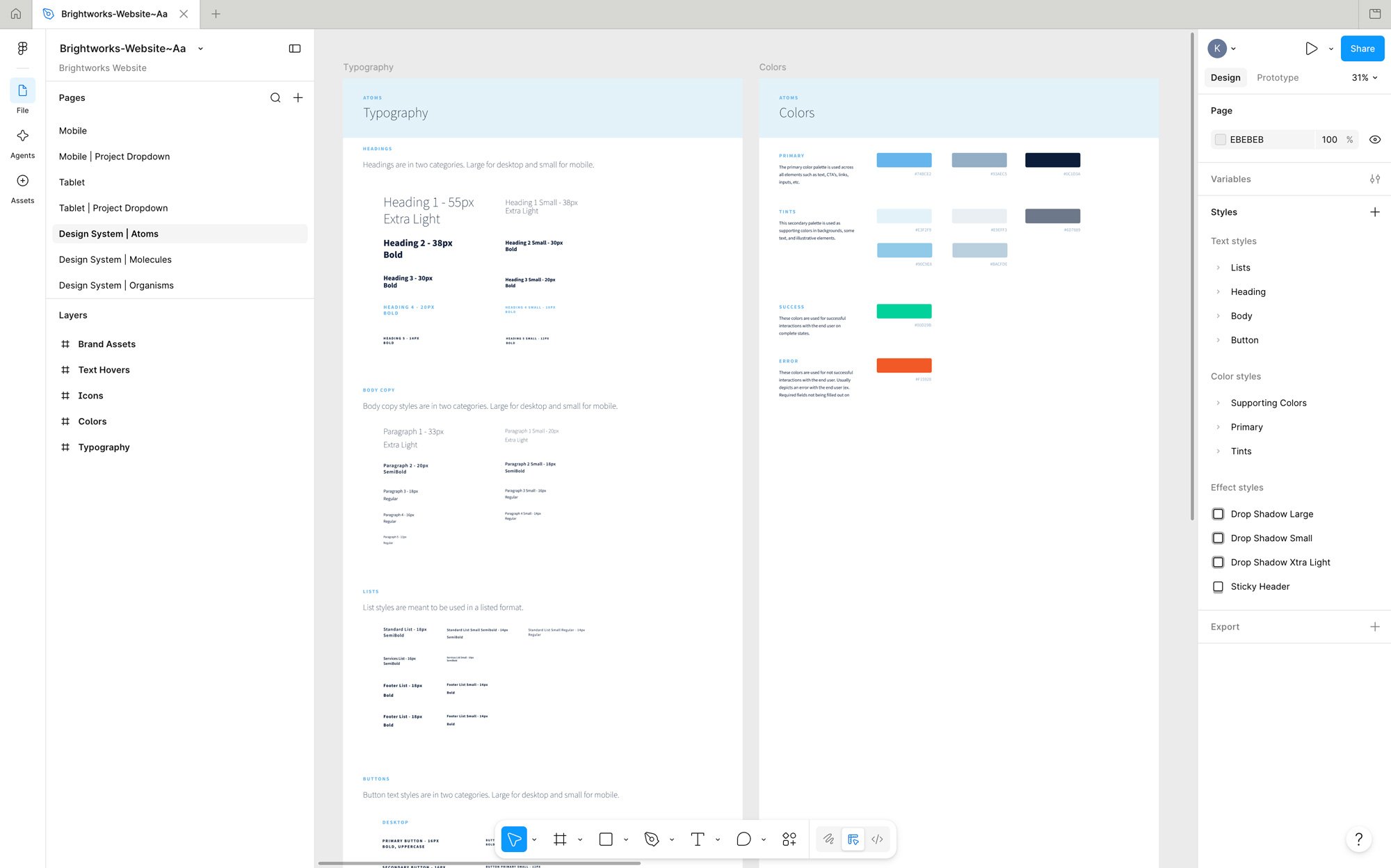Search pages with the magnifier icon

[x=275, y=98]
